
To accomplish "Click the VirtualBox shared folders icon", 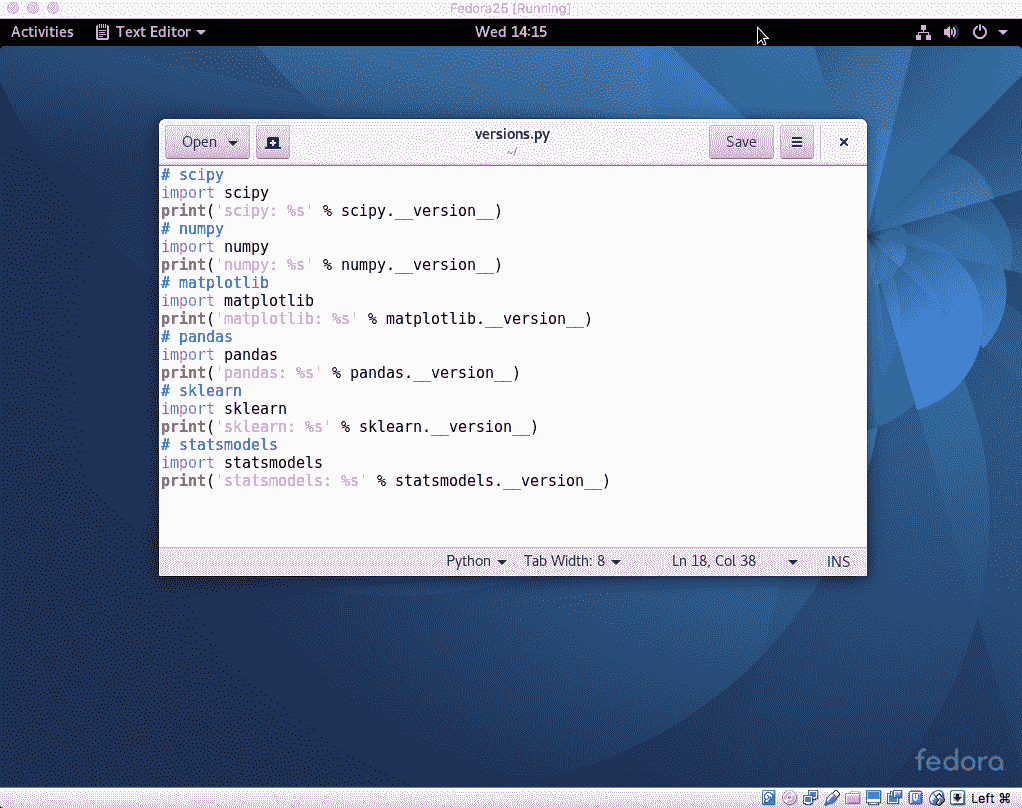I will 853,798.
